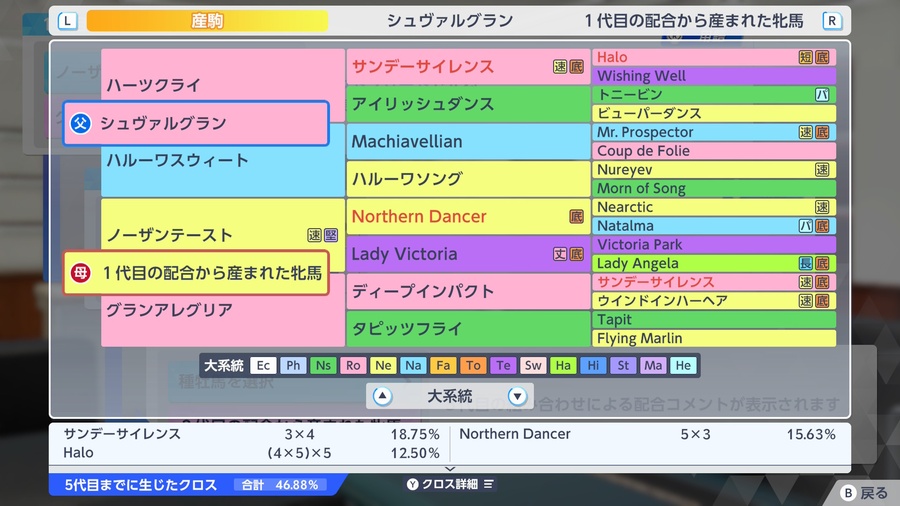Click the Ha lineage color swatch

pos(563,365)
